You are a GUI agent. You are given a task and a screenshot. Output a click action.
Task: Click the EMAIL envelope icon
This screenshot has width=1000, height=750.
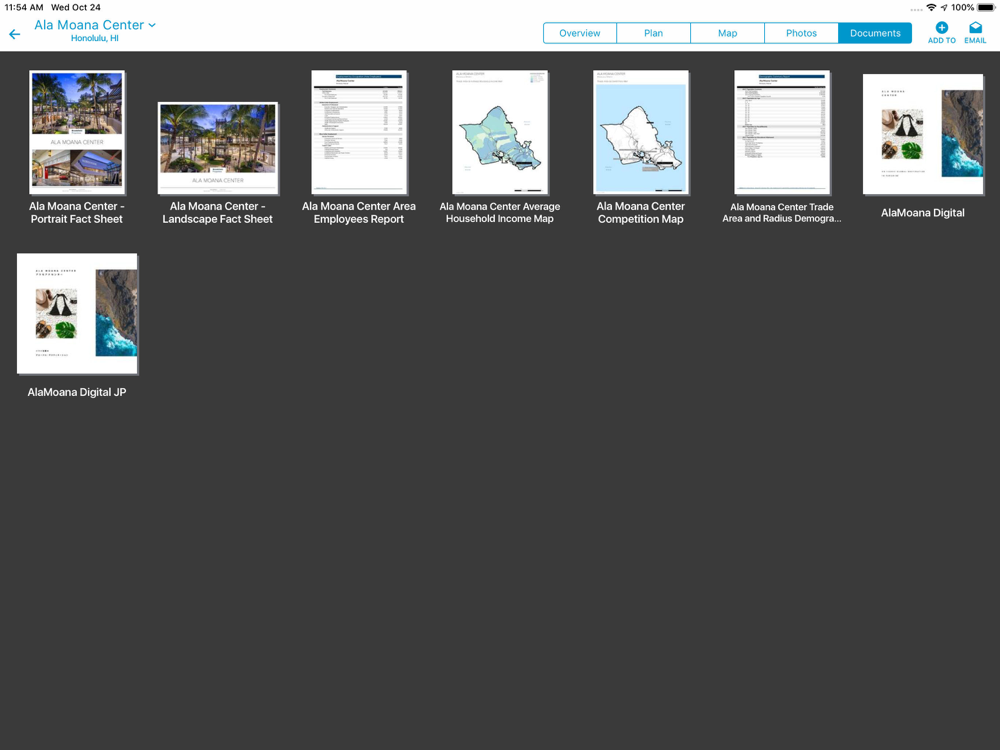coord(975,27)
